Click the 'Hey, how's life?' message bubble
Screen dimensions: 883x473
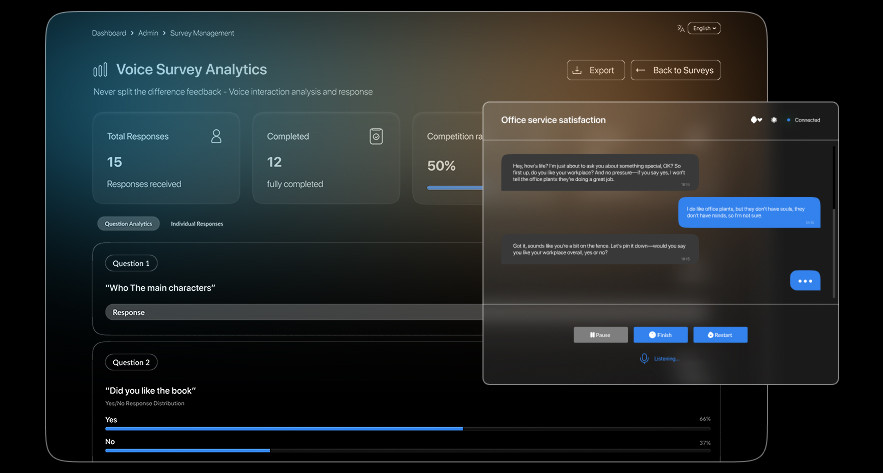(600, 172)
